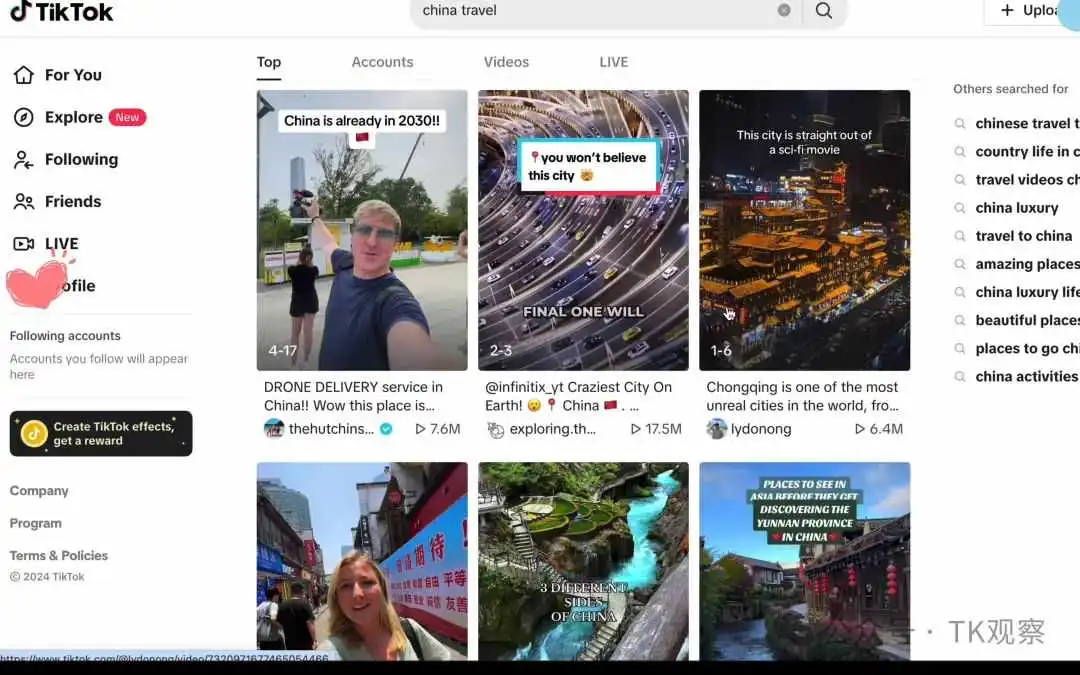1080x675 pixels.
Task: Click the lydonong avatar icon
Action: pos(716,429)
